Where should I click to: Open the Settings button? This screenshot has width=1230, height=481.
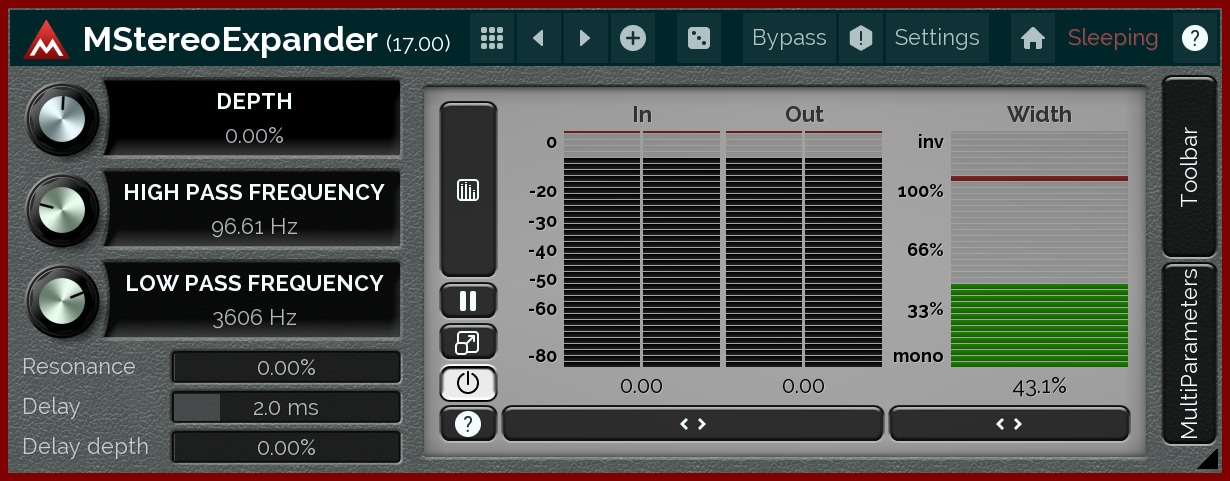(937, 38)
